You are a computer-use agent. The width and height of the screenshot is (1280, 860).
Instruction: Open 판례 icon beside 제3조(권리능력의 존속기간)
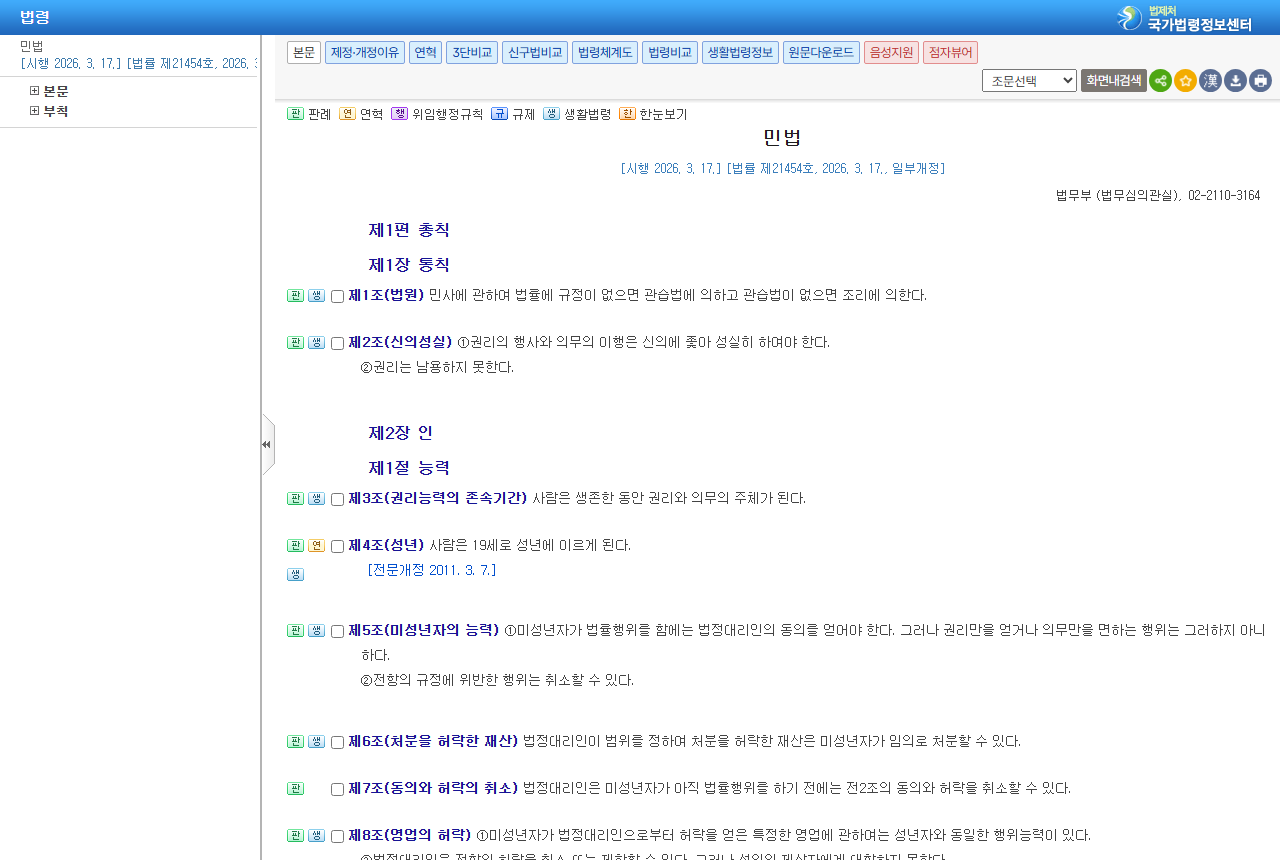pos(295,499)
